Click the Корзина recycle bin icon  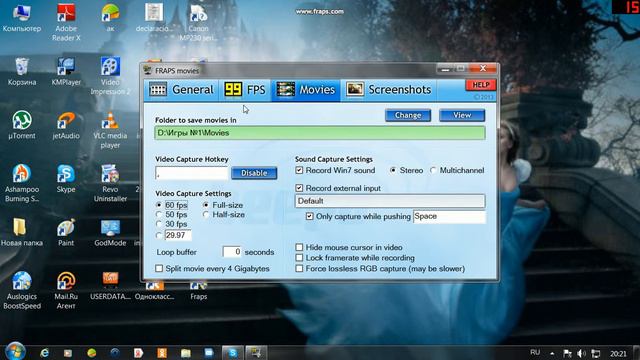tap(22, 71)
